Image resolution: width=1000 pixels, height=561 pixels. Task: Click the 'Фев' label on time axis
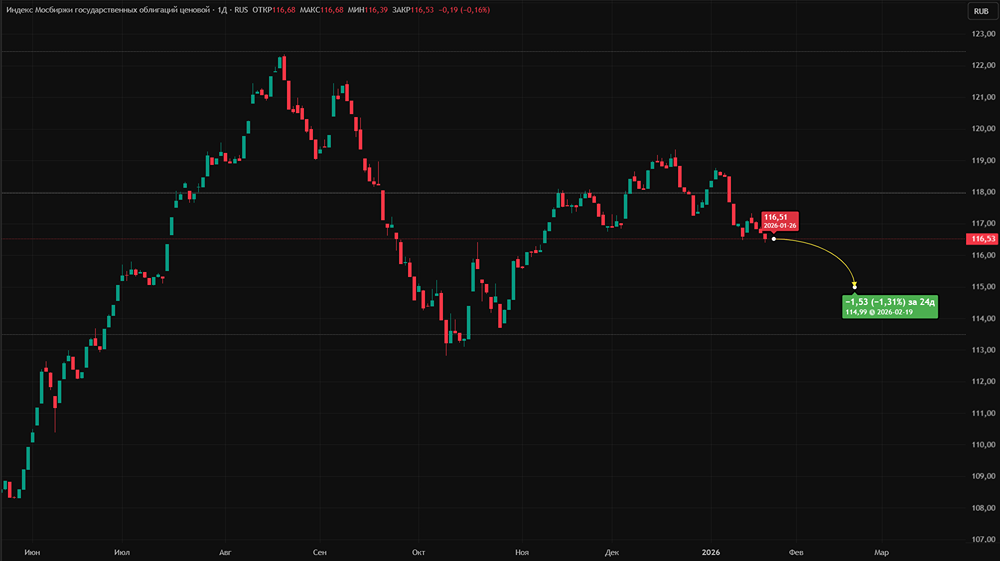pos(796,552)
